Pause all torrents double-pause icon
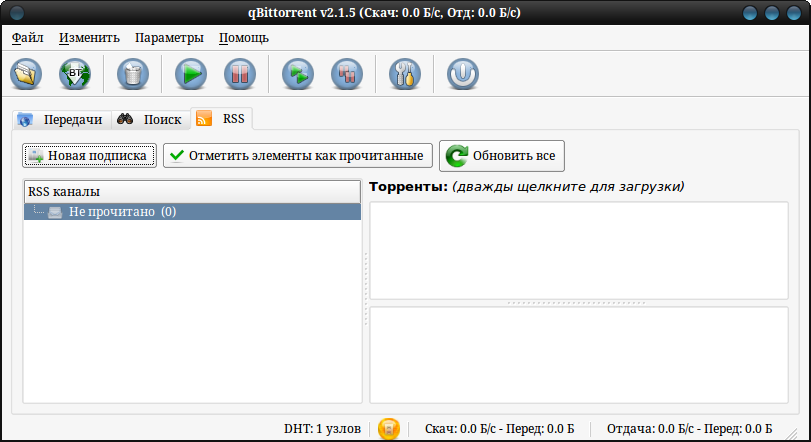811x442 pixels. [x=347, y=74]
